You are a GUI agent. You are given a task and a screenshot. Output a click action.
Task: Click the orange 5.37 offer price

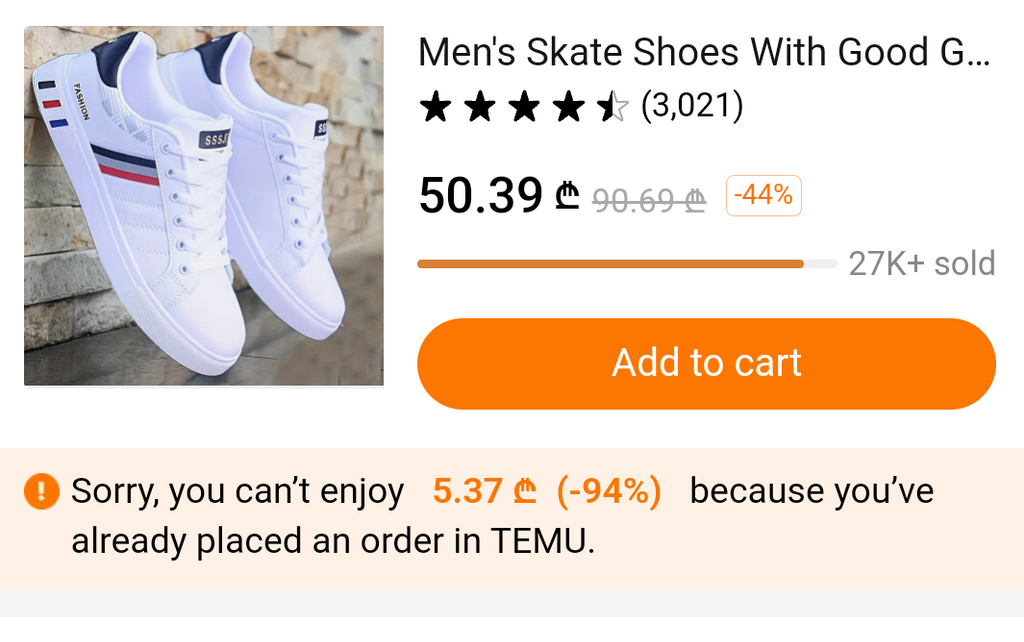click(467, 492)
